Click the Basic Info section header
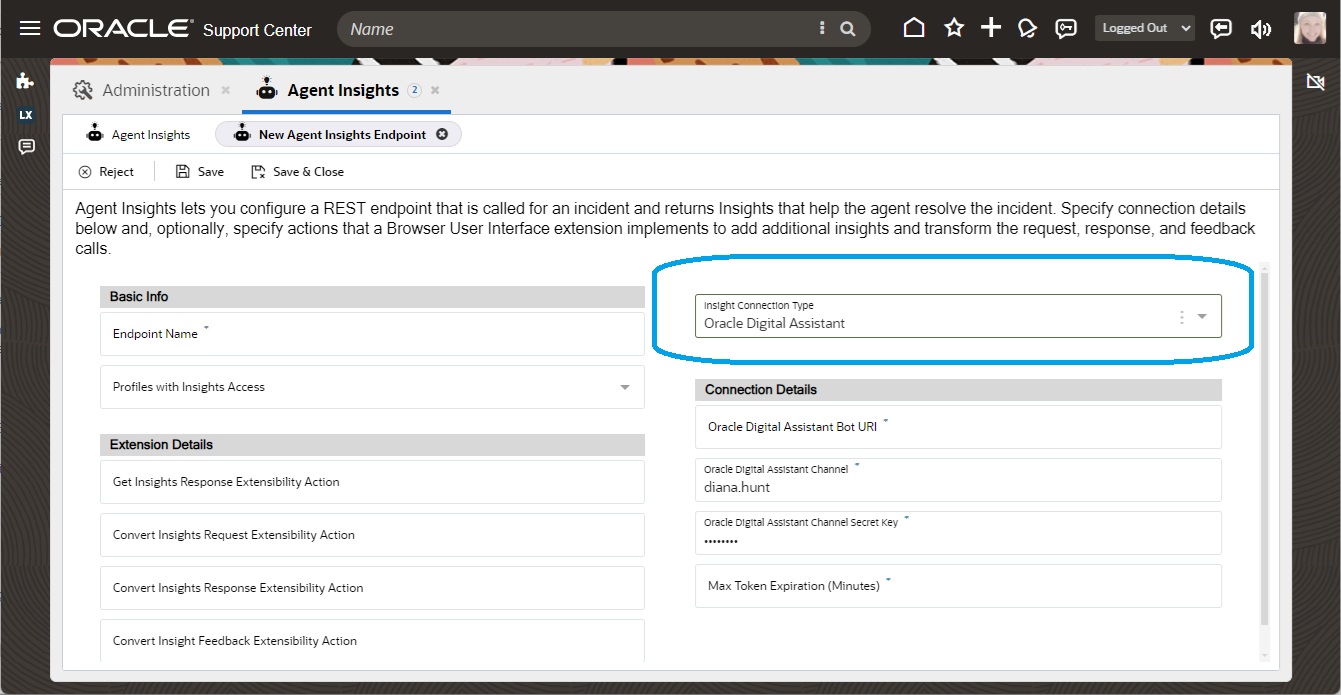 point(372,297)
